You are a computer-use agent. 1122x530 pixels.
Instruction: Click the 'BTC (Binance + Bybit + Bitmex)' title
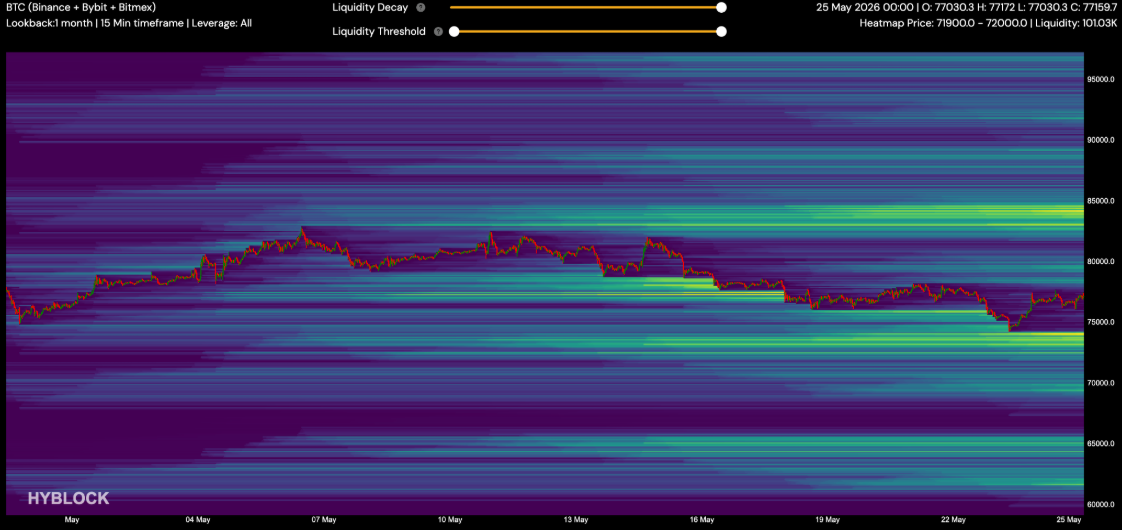[81, 8]
